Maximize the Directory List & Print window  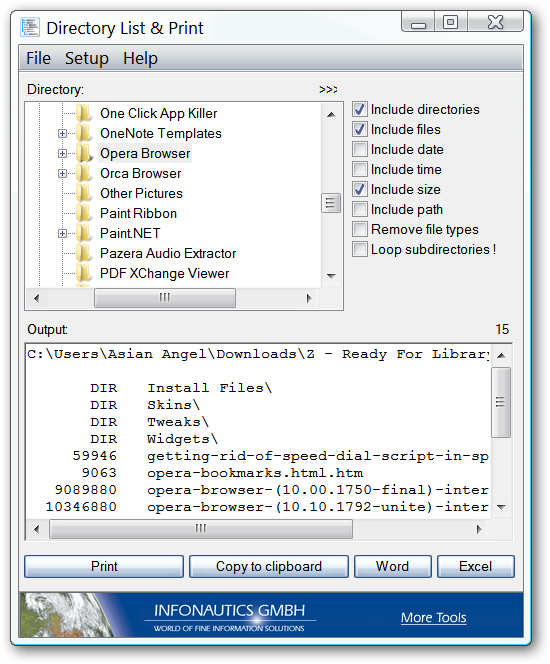point(451,22)
